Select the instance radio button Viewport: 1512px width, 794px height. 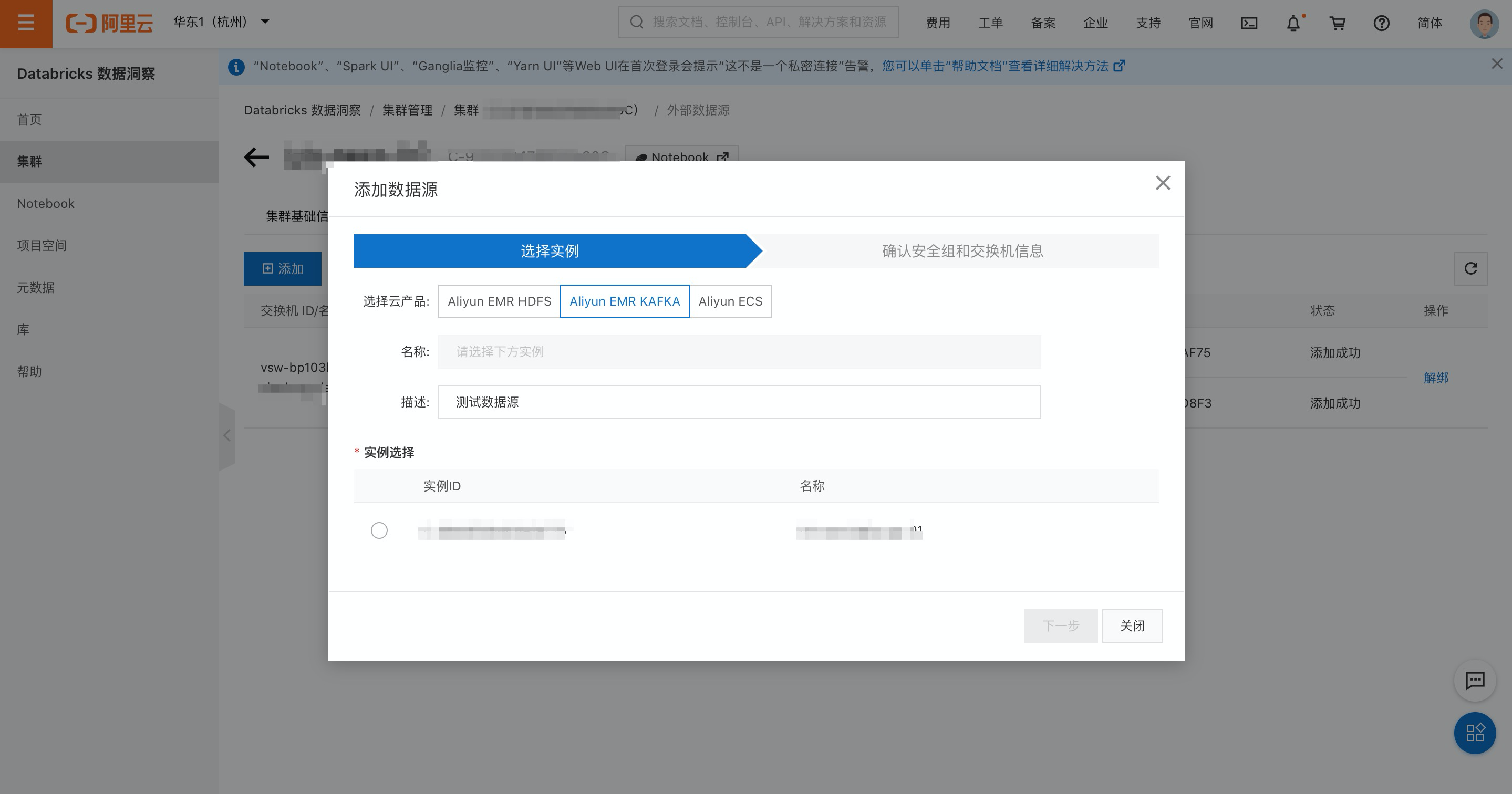coord(379,530)
